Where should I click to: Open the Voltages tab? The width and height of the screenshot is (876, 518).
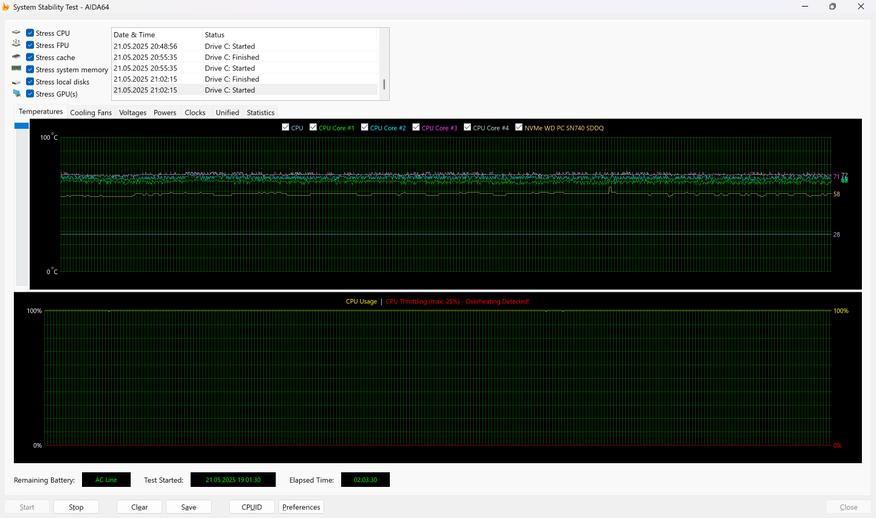point(132,113)
